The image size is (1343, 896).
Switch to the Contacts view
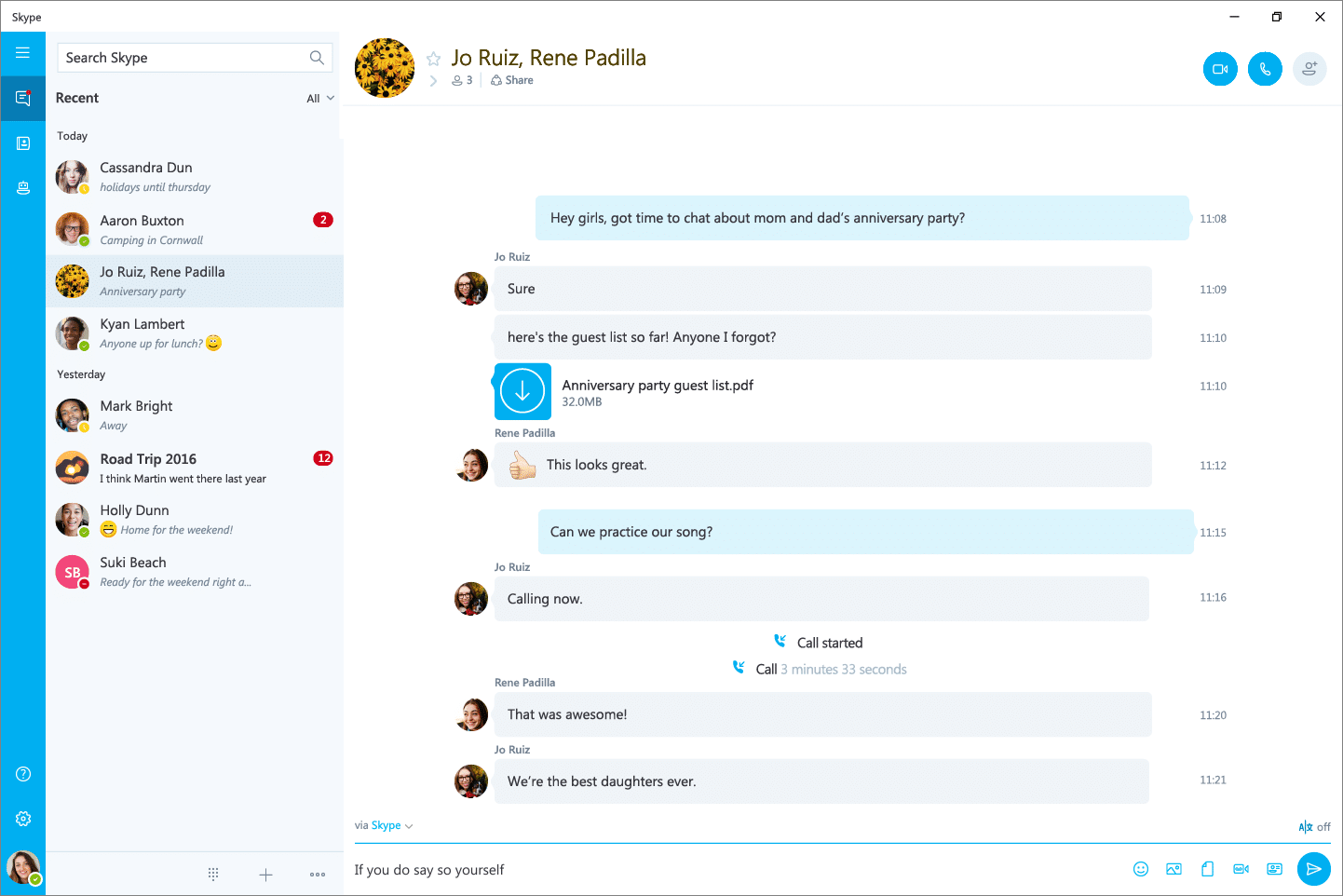click(x=23, y=143)
